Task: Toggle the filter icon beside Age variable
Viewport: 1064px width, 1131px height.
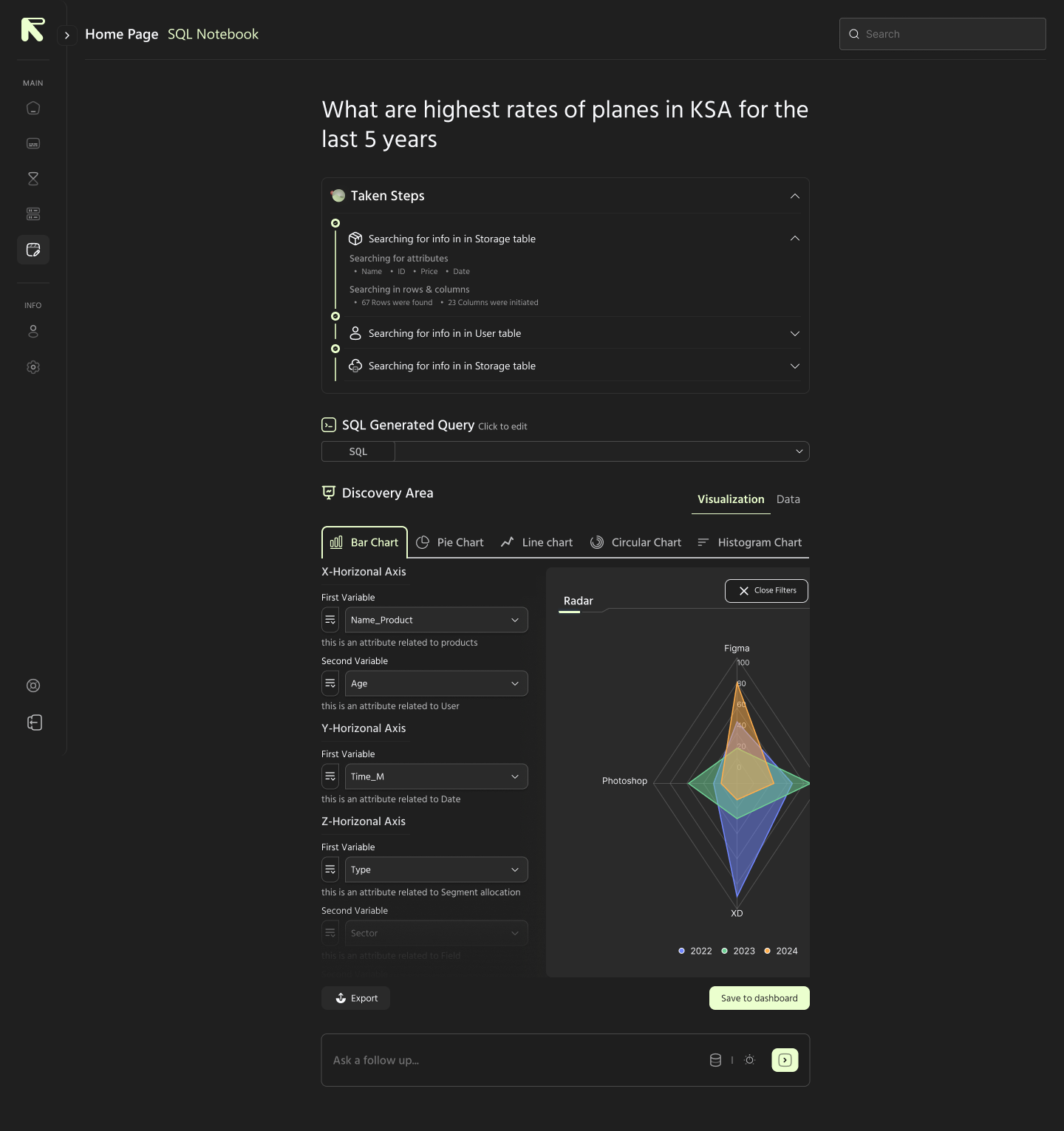Action: [330, 683]
